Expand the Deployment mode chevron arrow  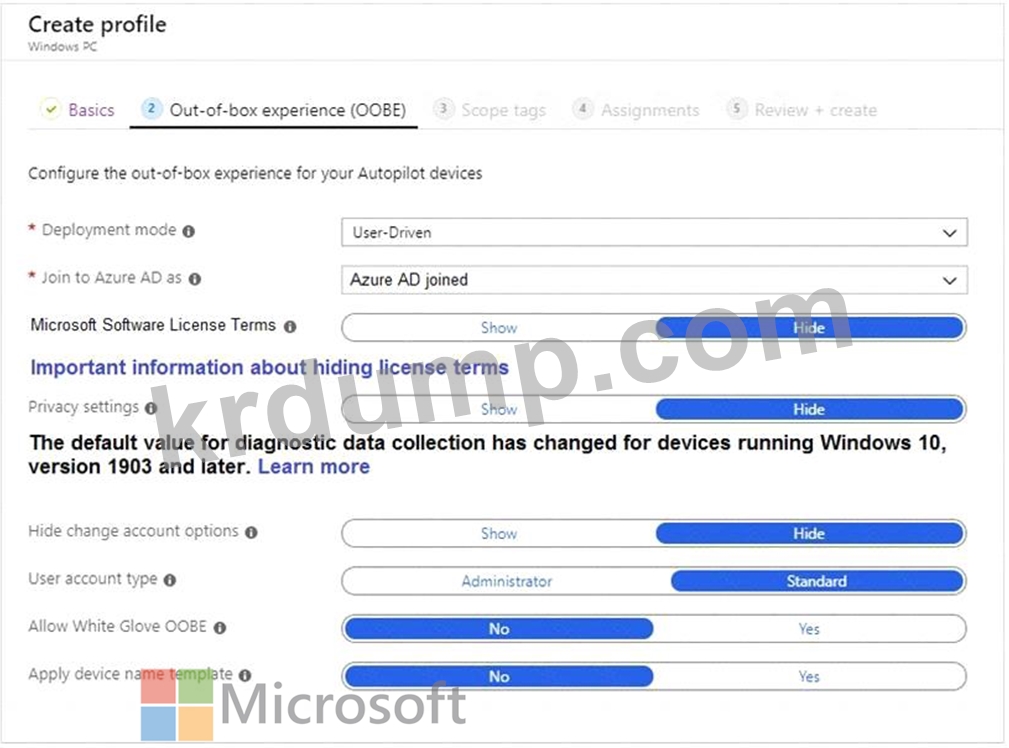pos(949,233)
